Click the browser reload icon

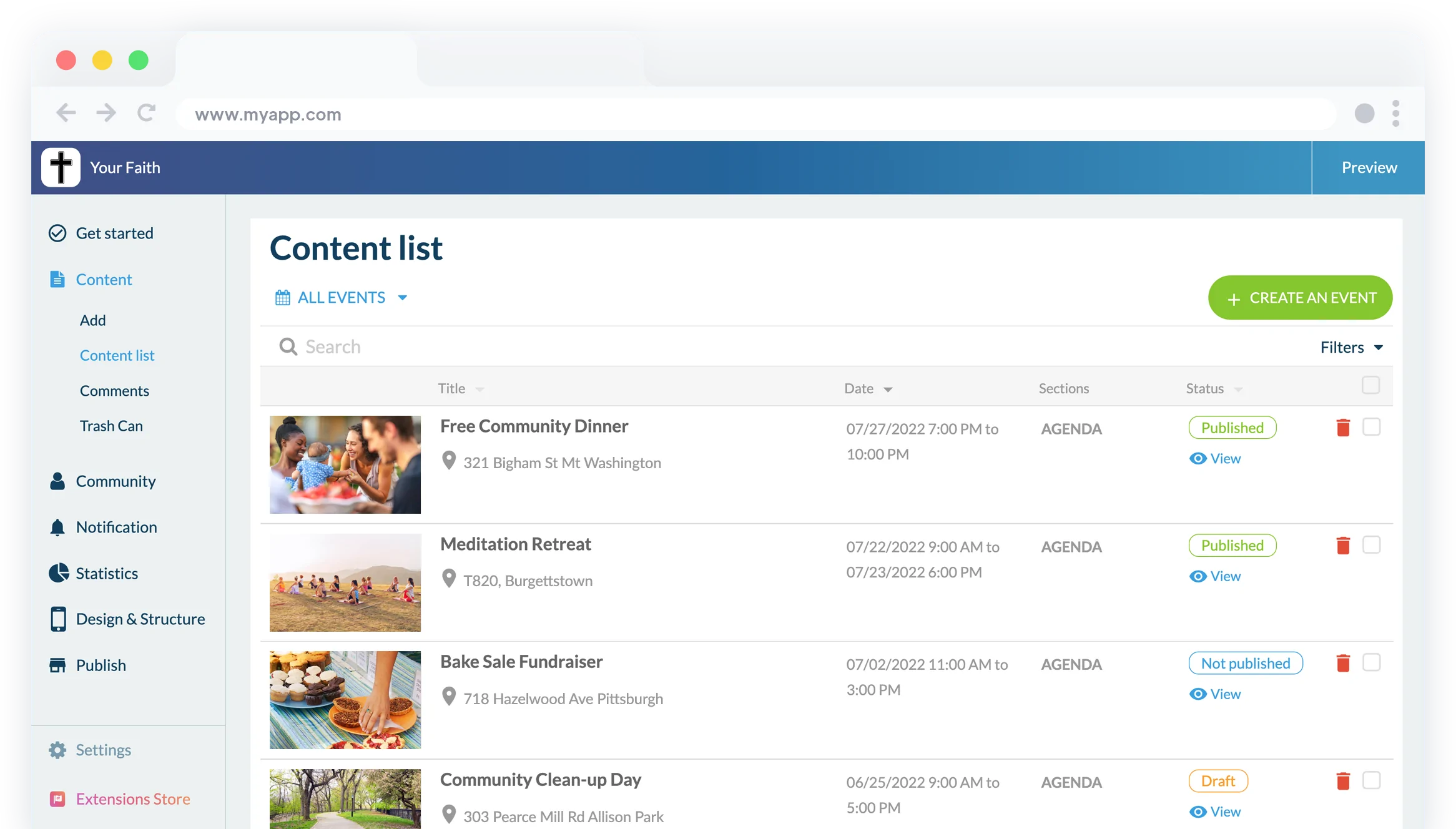coord(146,113)
